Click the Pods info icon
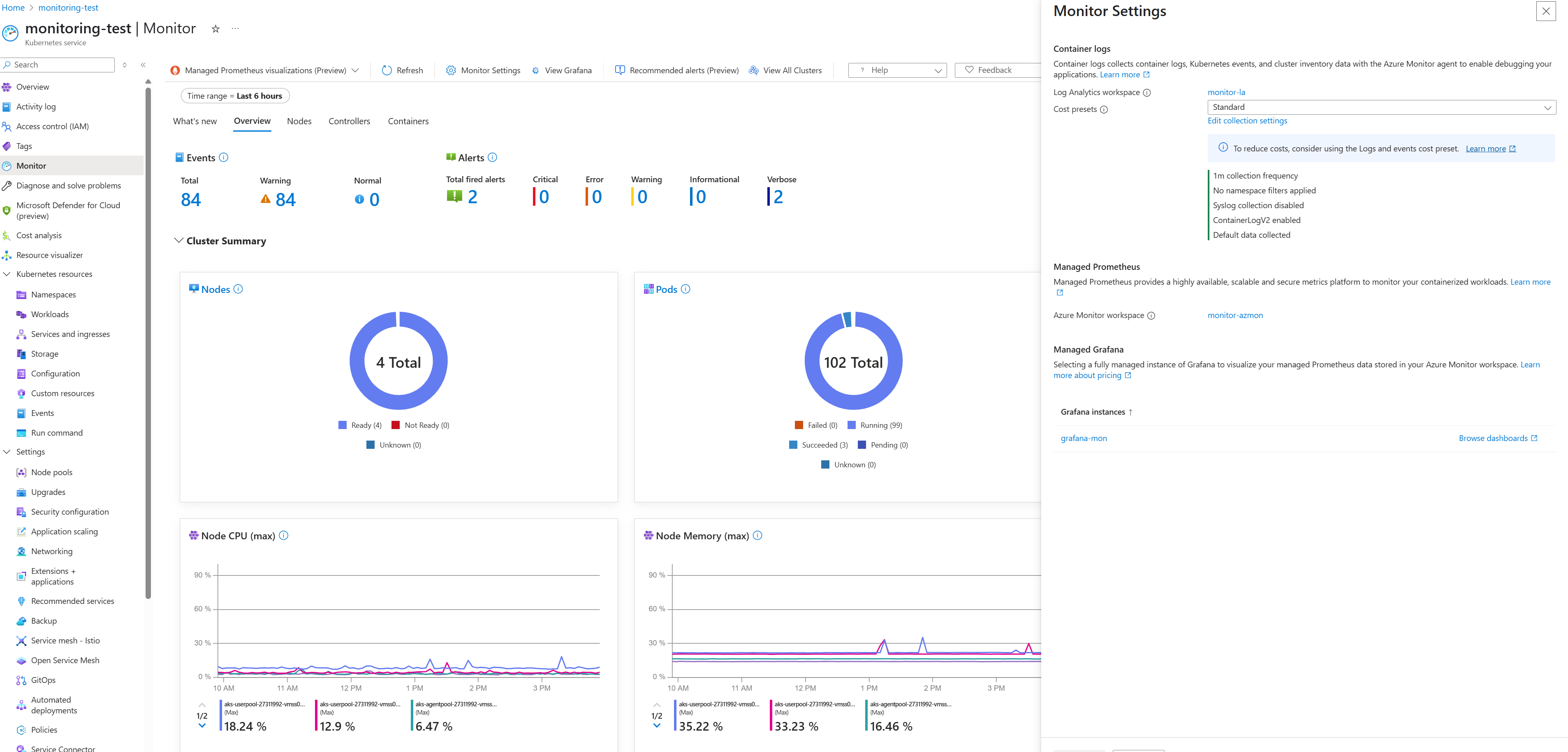 coord(686,289)
